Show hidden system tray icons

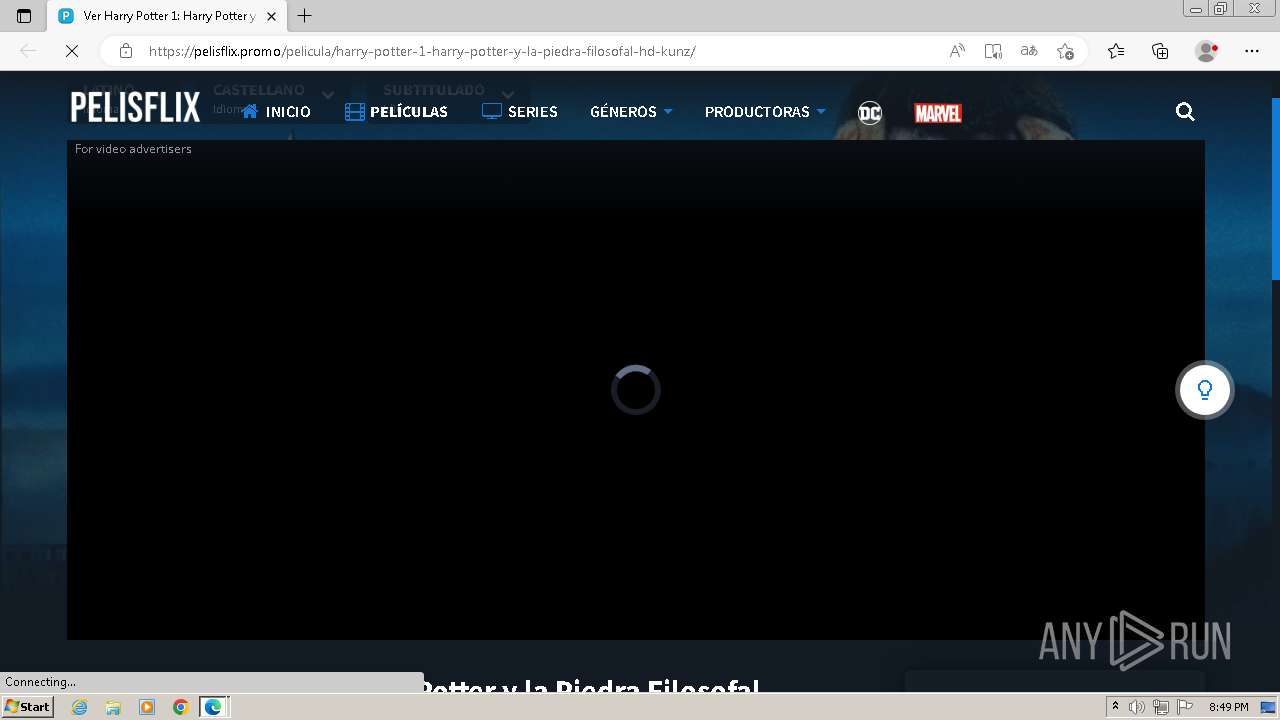pos(1115,707)
